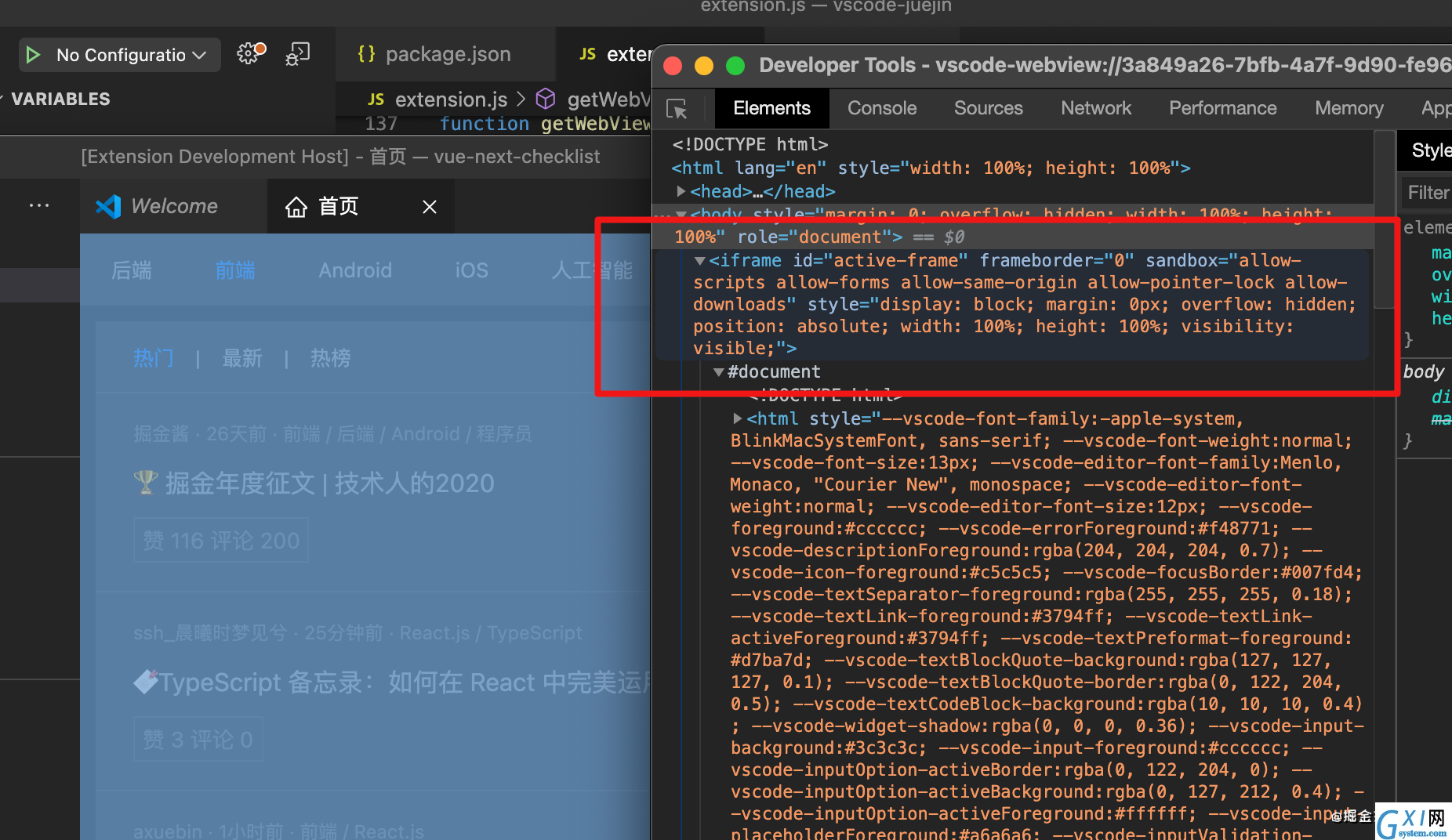This screenshot has width=1452, height=840.
Task: Expand the head element node
Action: (x=681, y=191)
